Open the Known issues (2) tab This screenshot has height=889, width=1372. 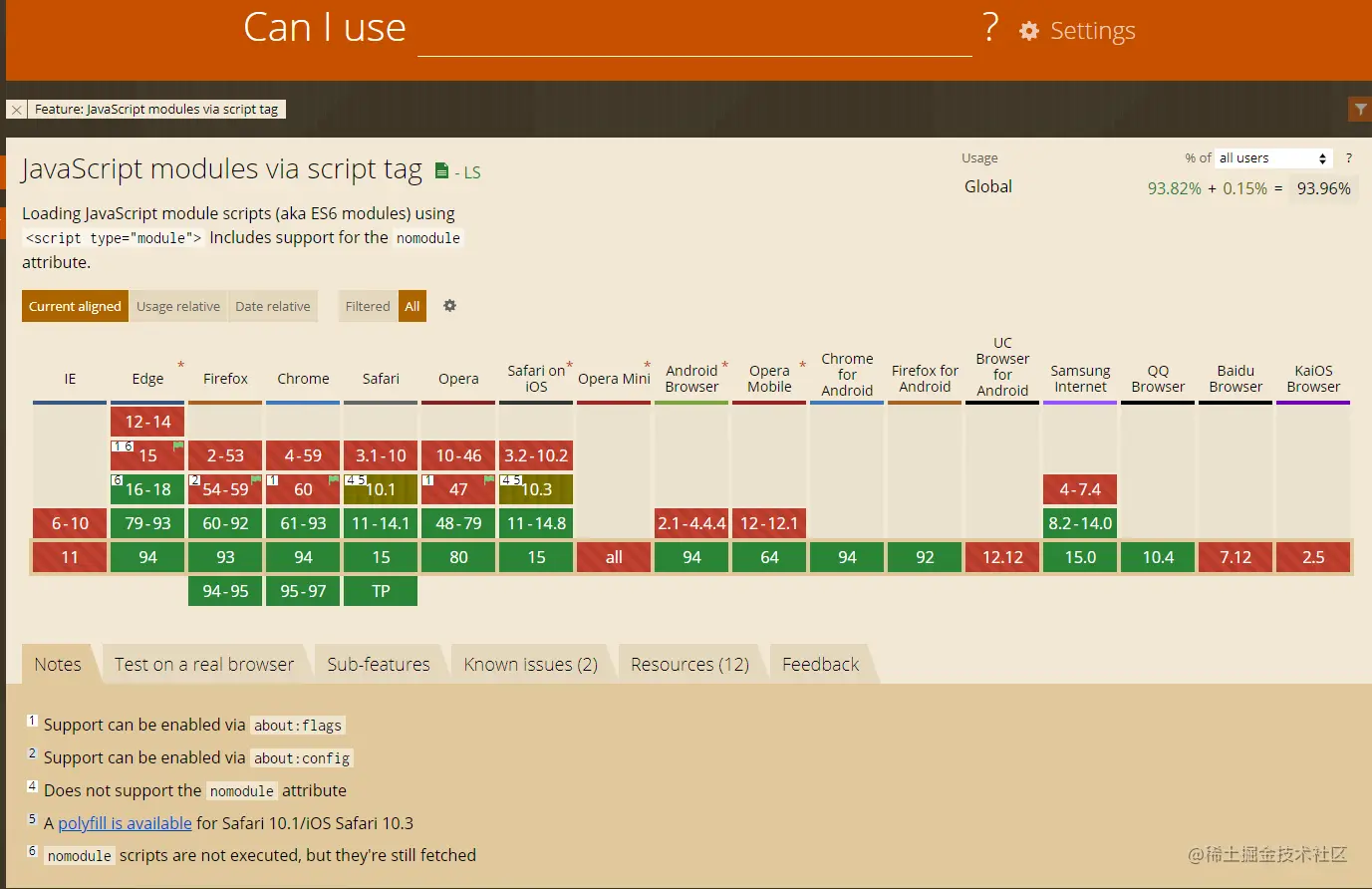(531, 665)
